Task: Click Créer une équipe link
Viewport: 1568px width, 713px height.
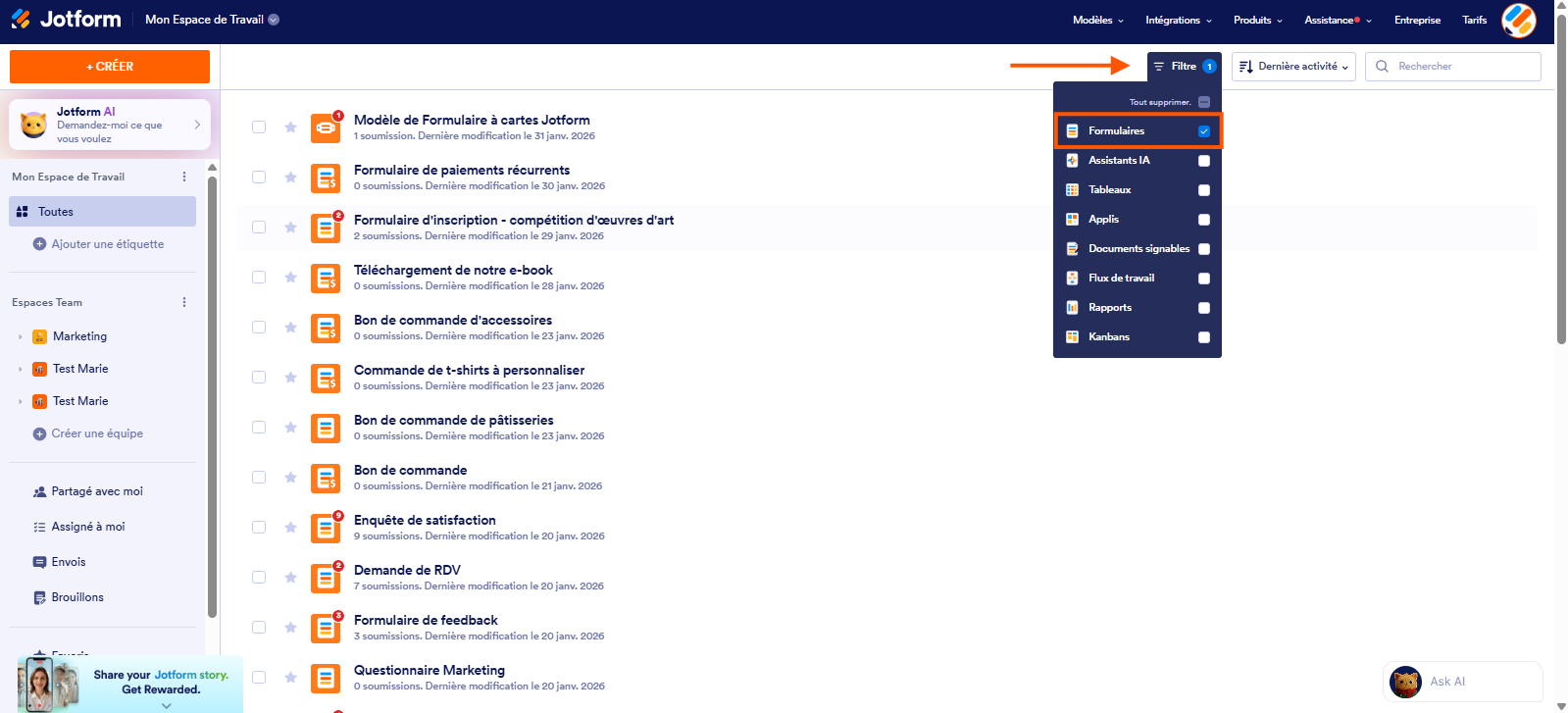Action: 97,433
